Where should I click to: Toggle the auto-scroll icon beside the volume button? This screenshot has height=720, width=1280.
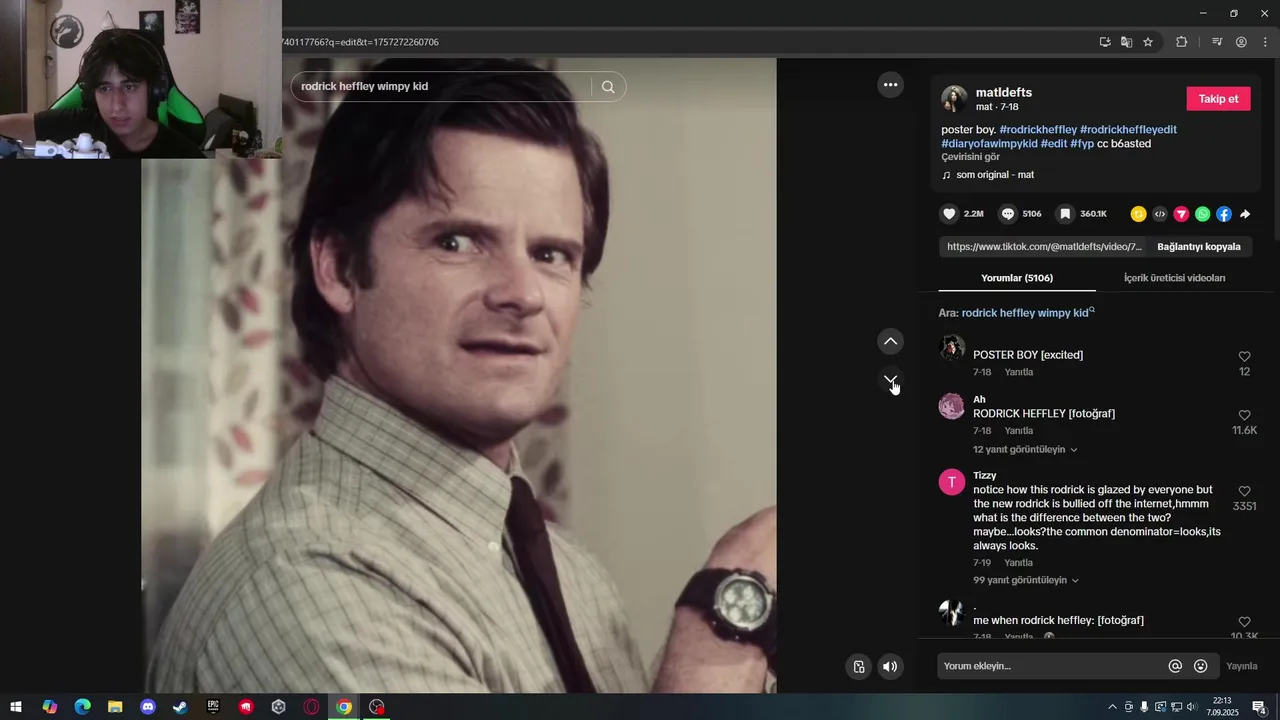858,667
